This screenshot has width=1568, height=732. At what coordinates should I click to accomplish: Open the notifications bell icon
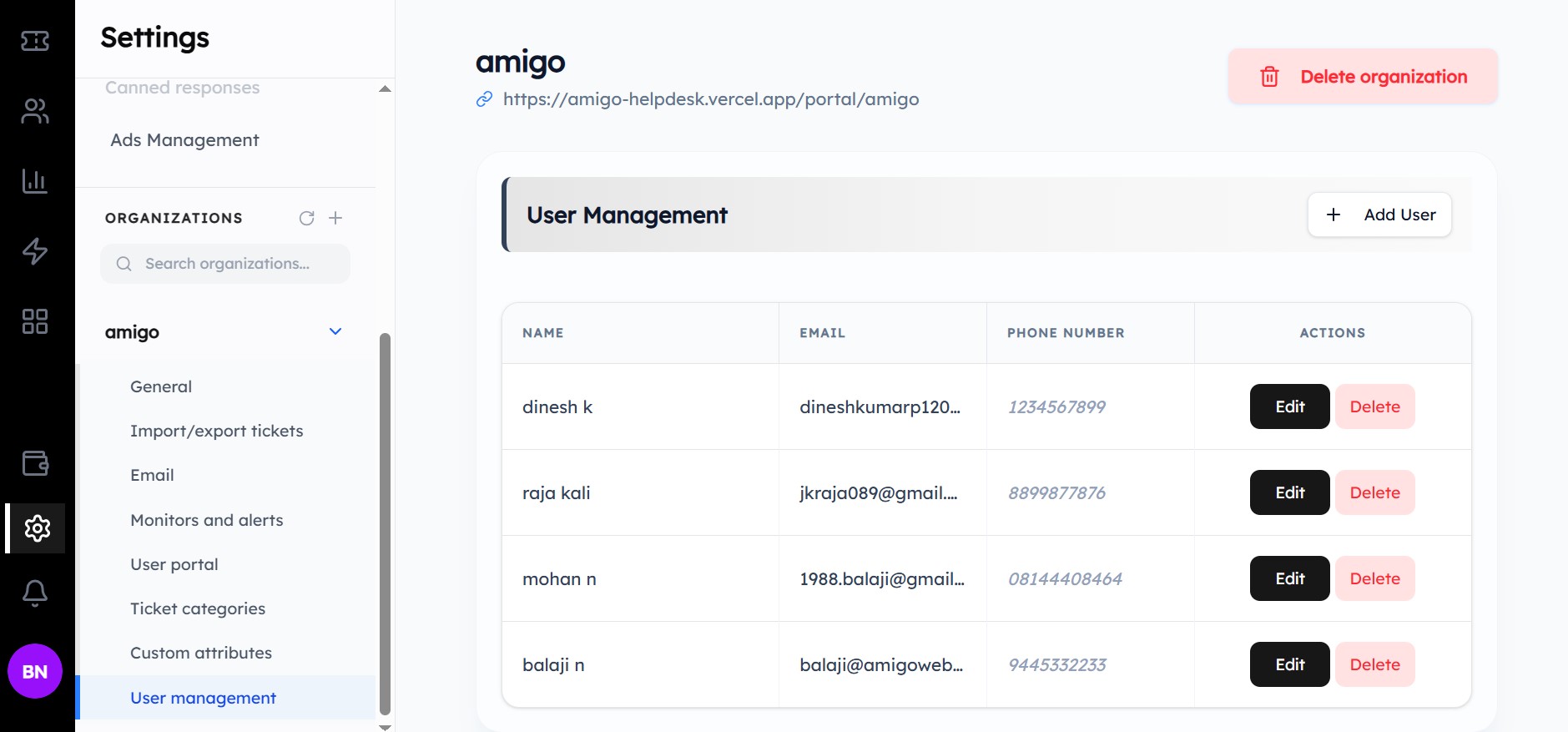(35, 593)
